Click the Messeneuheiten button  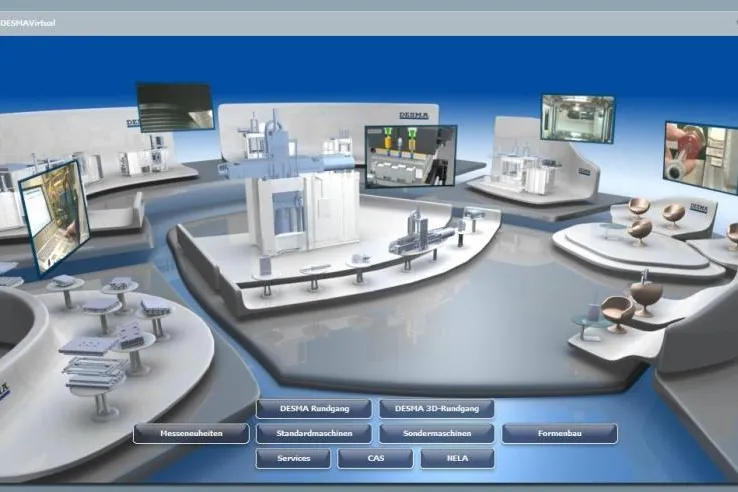click(191, 433)
